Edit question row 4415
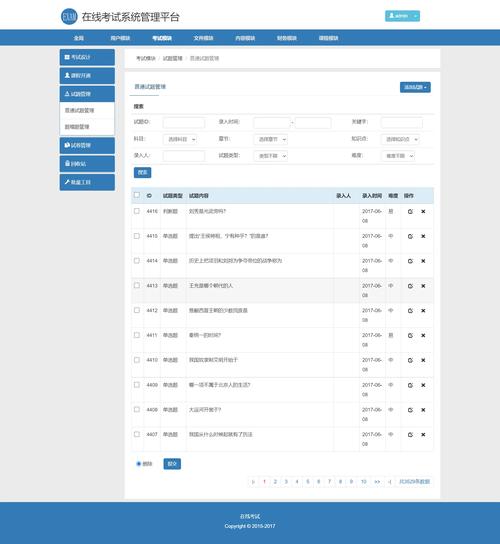The height and width of the screenshot is (544, 500). pyautogui.click(x=410, y=236)
